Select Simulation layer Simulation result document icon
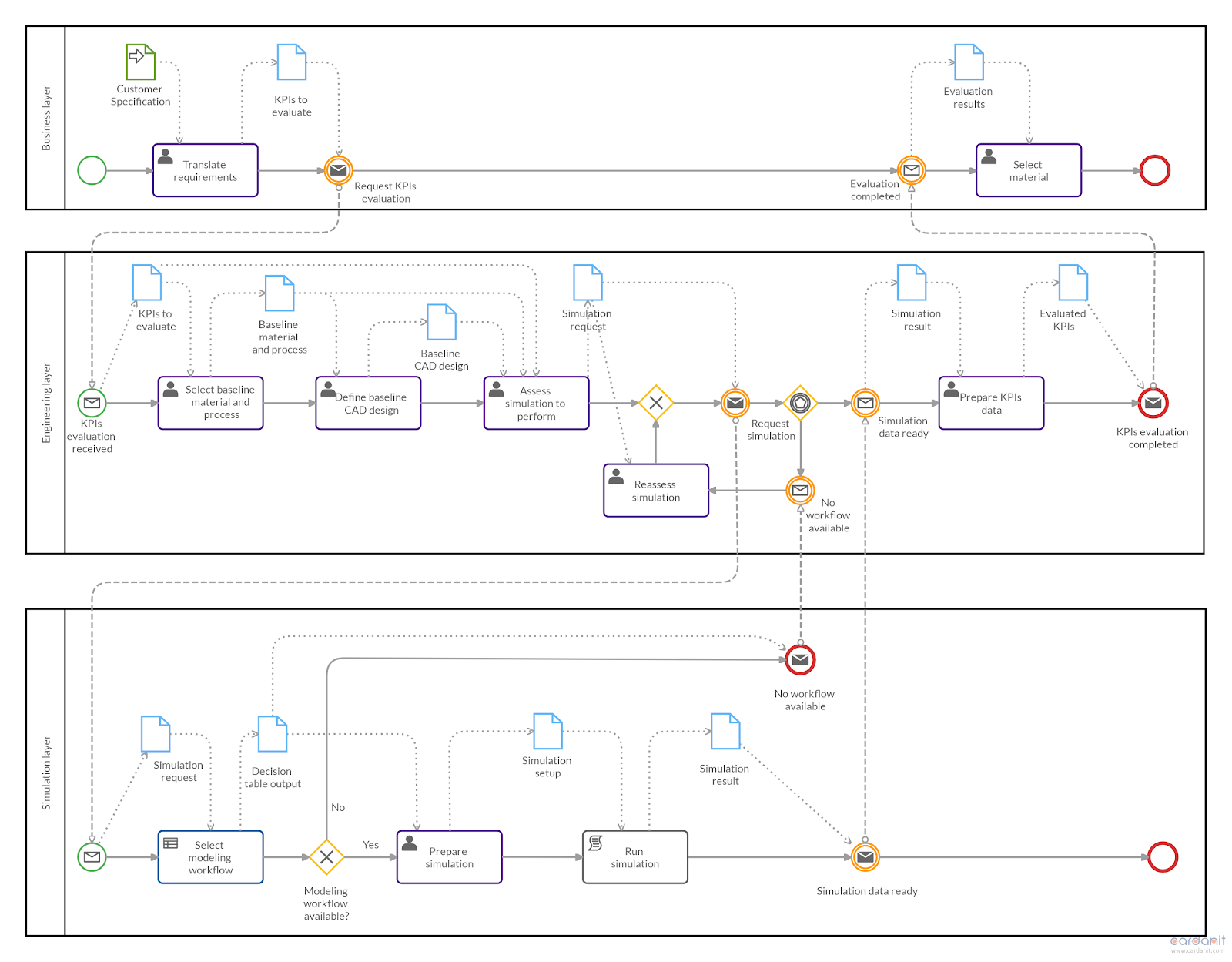The height and width of the screenshot is (962, 1232). (725, 731)
